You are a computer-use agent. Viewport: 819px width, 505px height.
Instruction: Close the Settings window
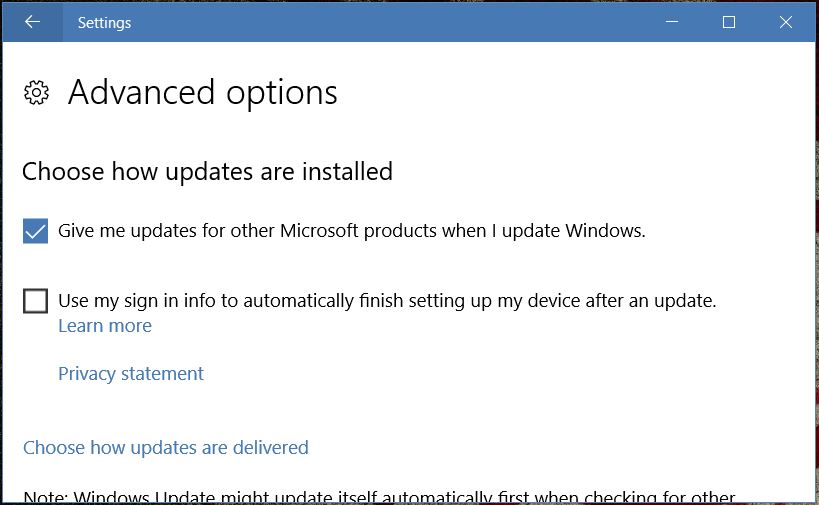click(785, 22)
